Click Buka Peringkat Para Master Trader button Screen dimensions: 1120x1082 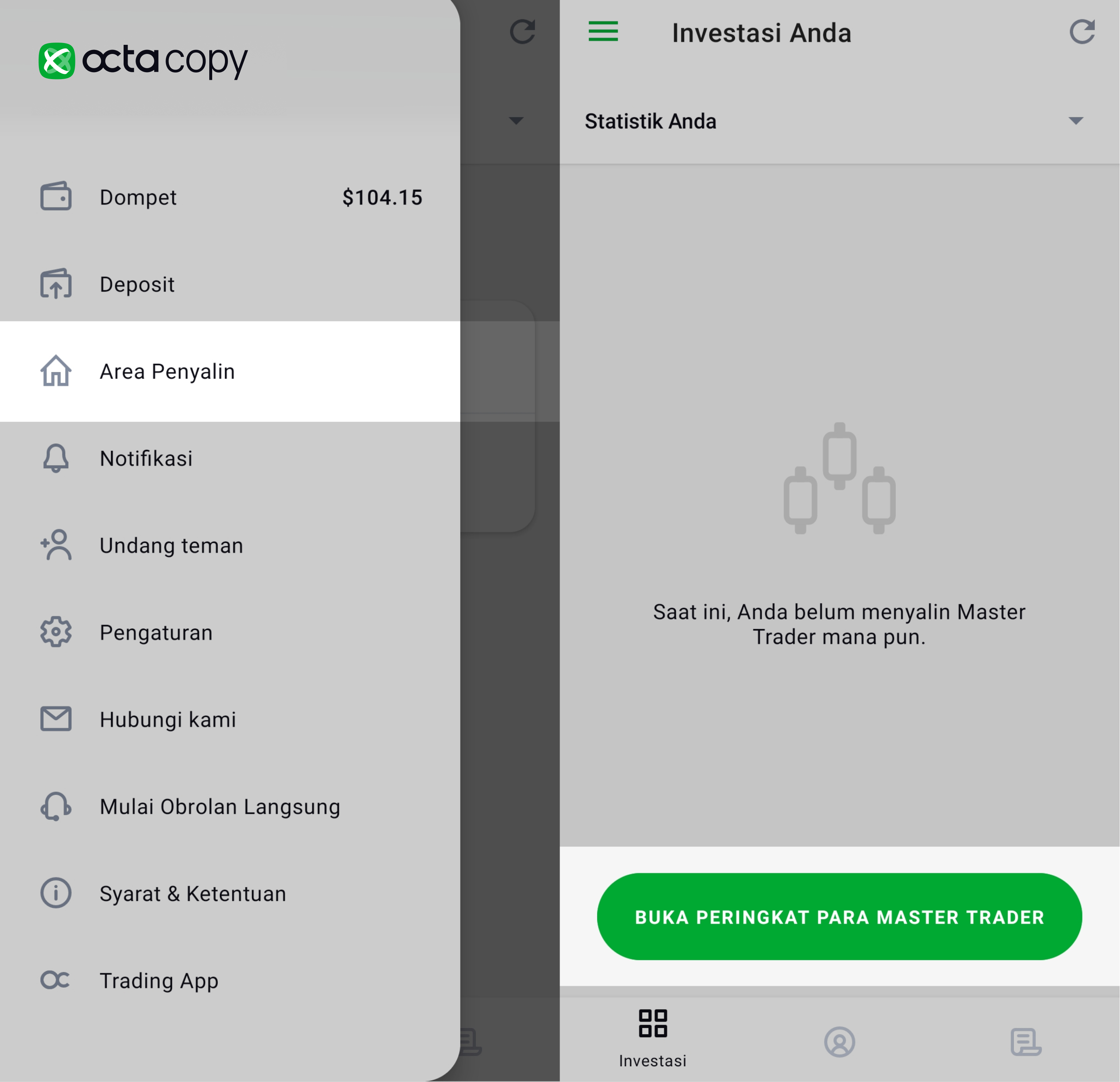pyautogui.click(x=839, y=917)
